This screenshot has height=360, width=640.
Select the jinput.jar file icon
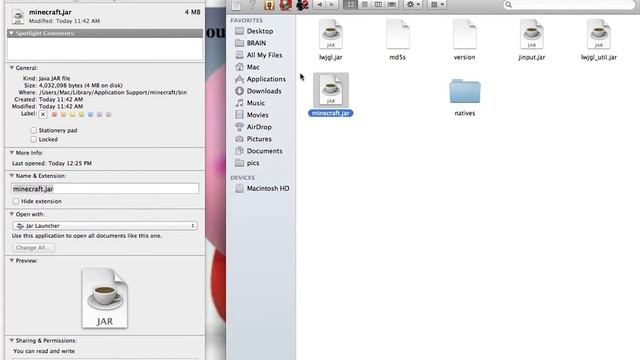coord(531,35)
